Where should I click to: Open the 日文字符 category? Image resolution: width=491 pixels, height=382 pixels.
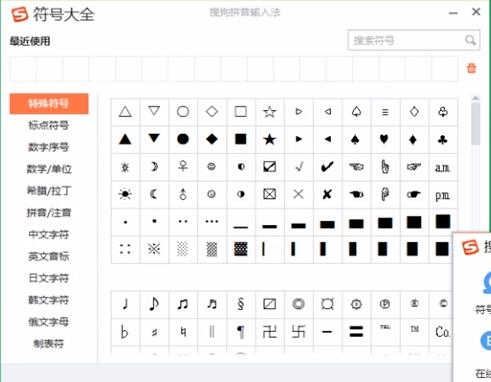(x=49, y=278)
